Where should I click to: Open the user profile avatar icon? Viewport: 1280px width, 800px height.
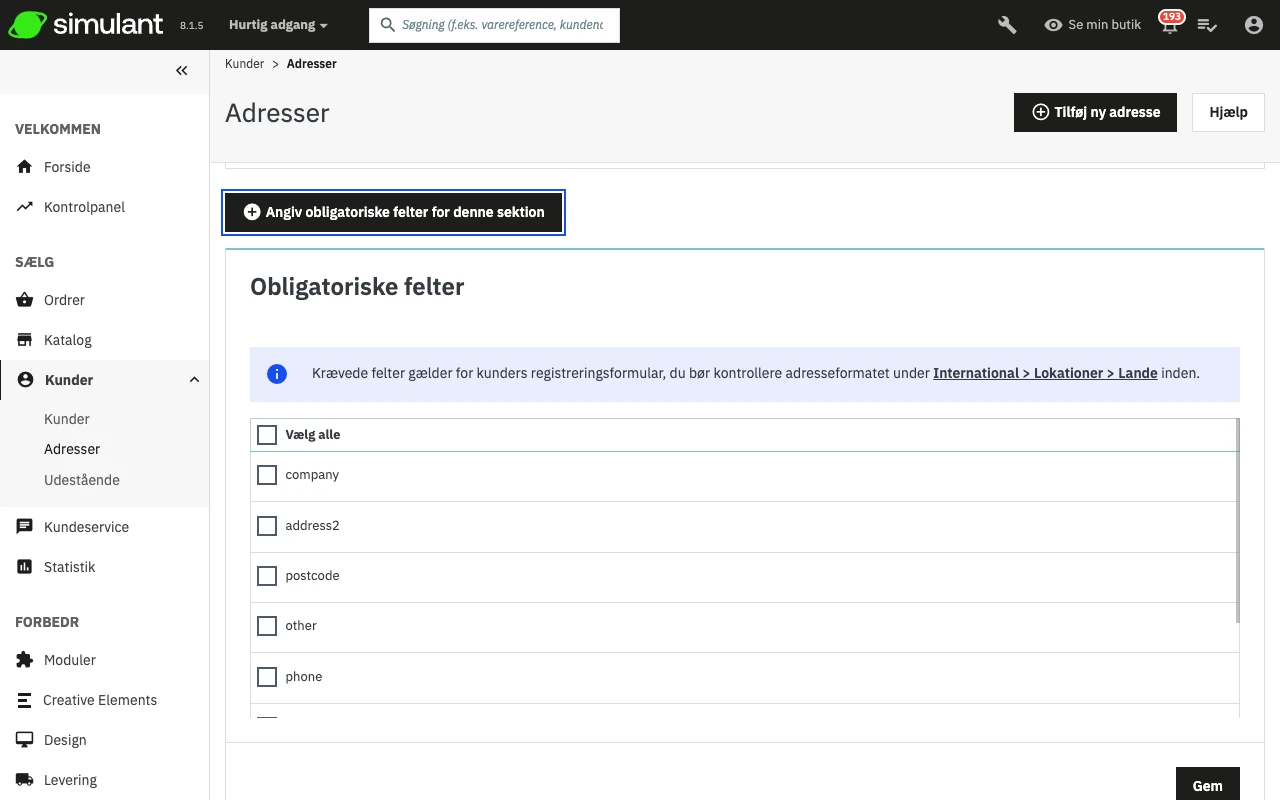click(1254, 25)
